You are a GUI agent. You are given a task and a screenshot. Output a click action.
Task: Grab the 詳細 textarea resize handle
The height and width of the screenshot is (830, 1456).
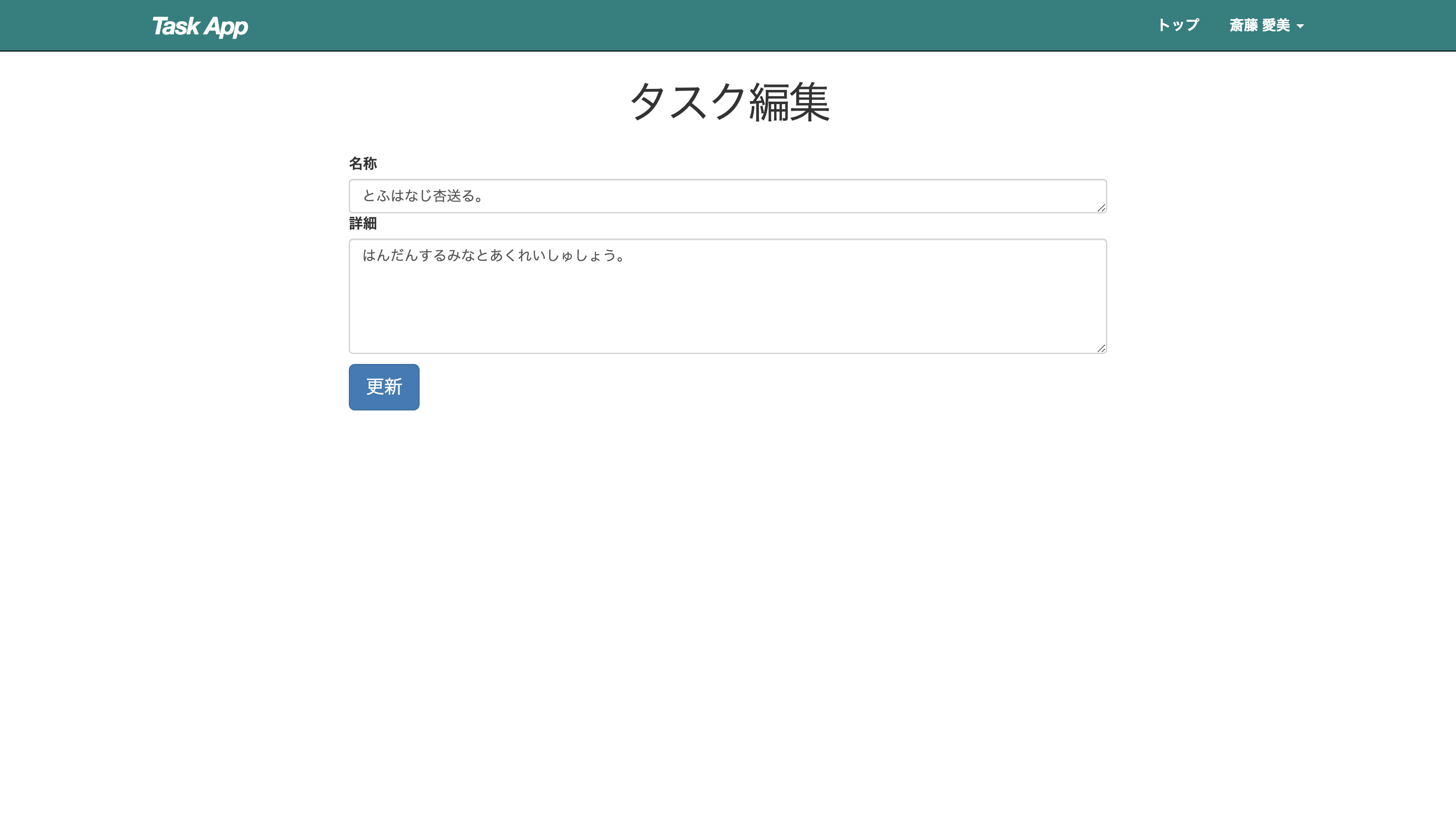click(x=1101, y=348)
